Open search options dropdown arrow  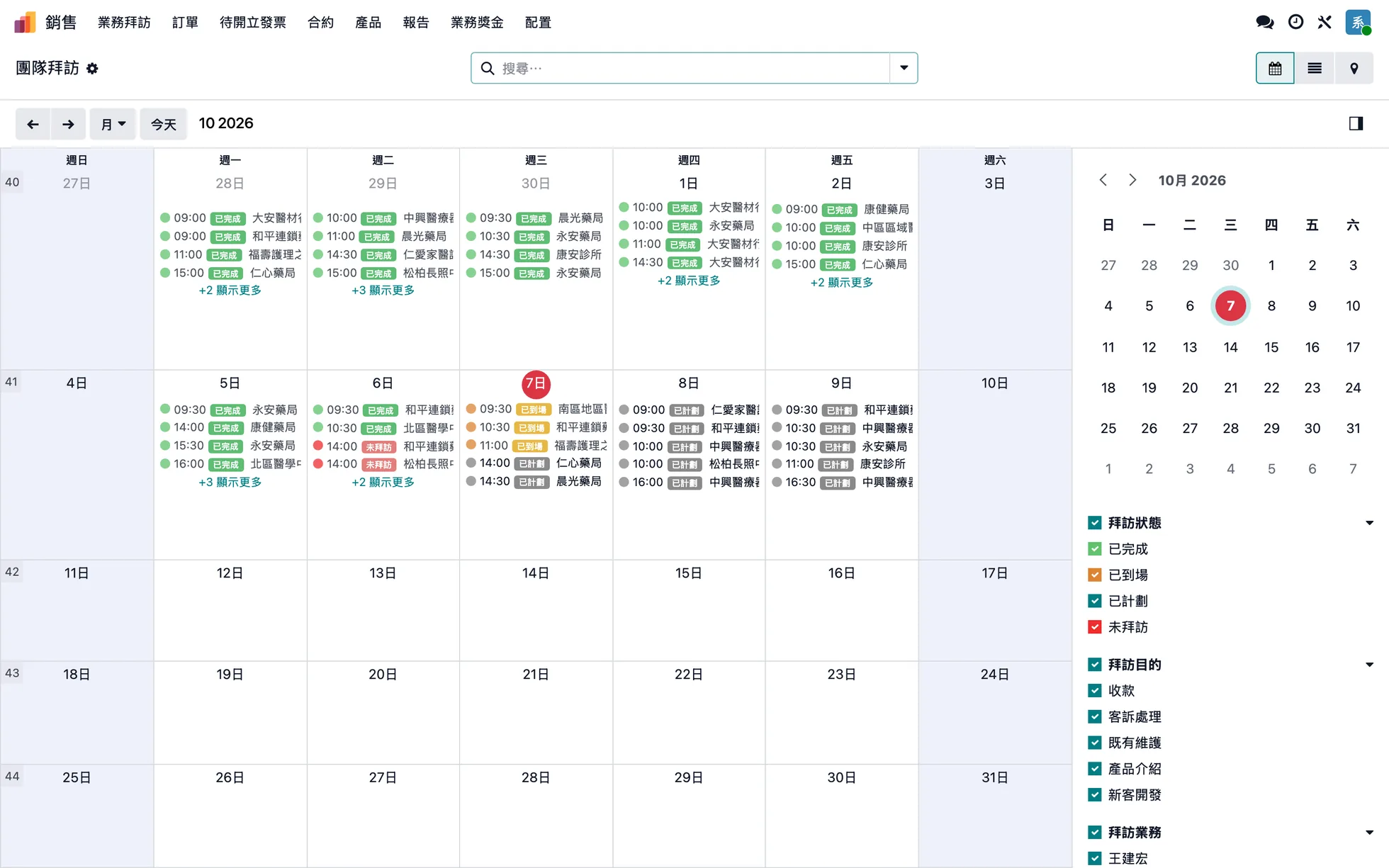pos(904,69)
